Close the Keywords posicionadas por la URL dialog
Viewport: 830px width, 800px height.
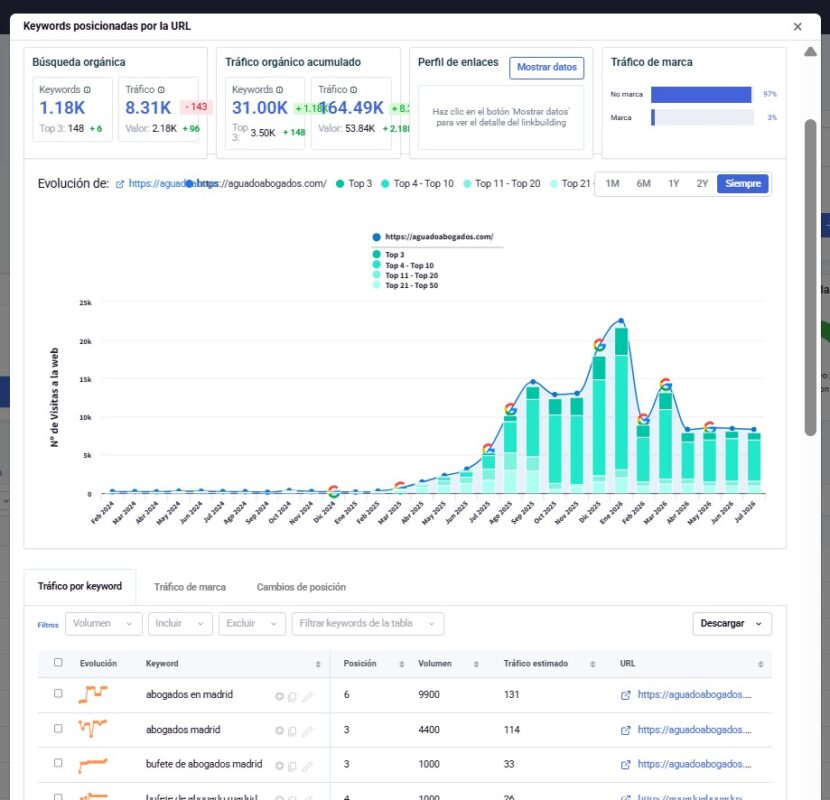tap(797, 26)
